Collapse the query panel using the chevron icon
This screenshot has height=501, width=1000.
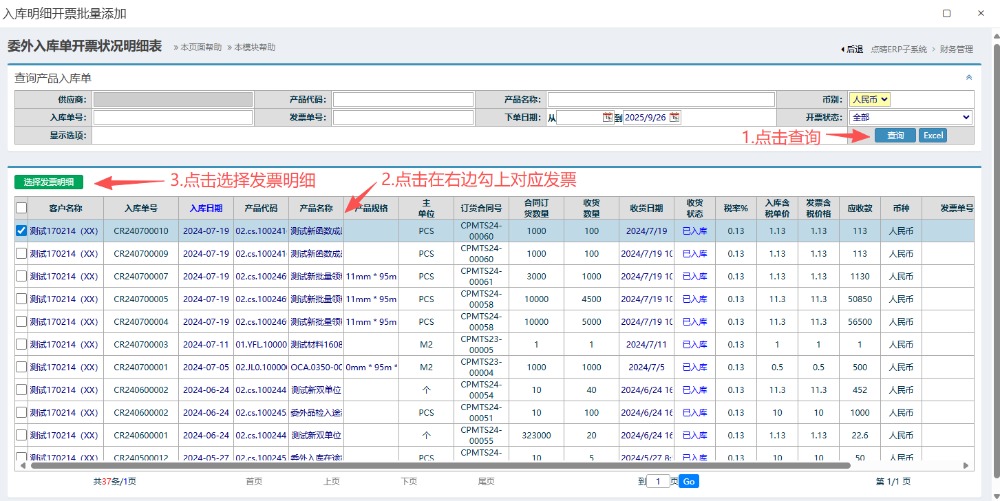point(968,77)
